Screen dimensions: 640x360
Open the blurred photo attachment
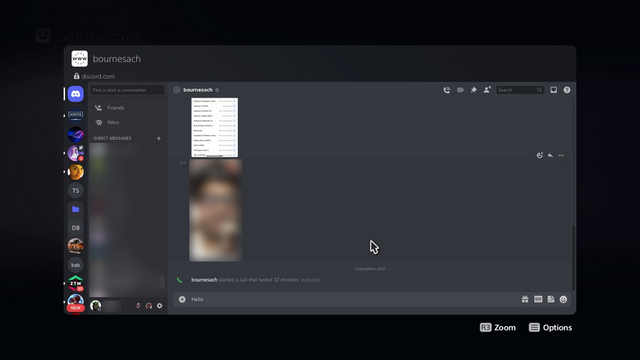pyautogui.click(x=216, y=210)
